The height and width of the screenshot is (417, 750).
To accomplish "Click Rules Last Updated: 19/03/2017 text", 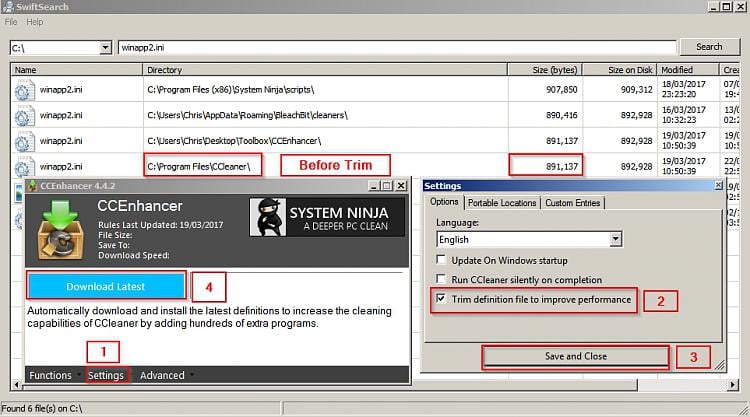I will click(x=161, y=225).
